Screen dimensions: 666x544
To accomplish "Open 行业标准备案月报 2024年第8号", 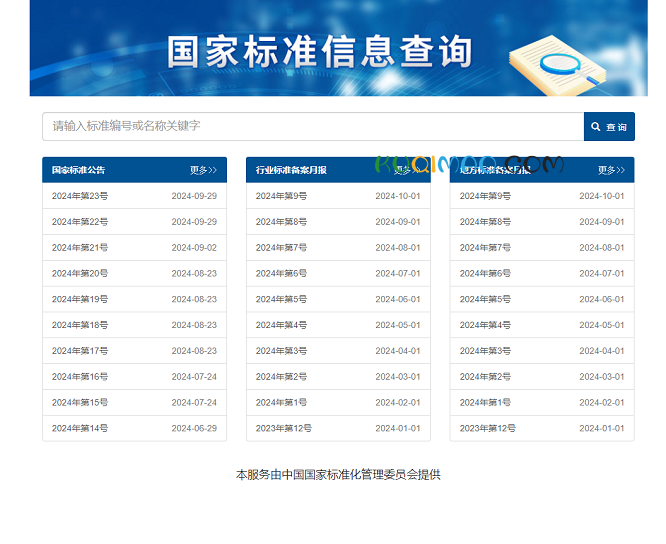I will pos(281,222).
